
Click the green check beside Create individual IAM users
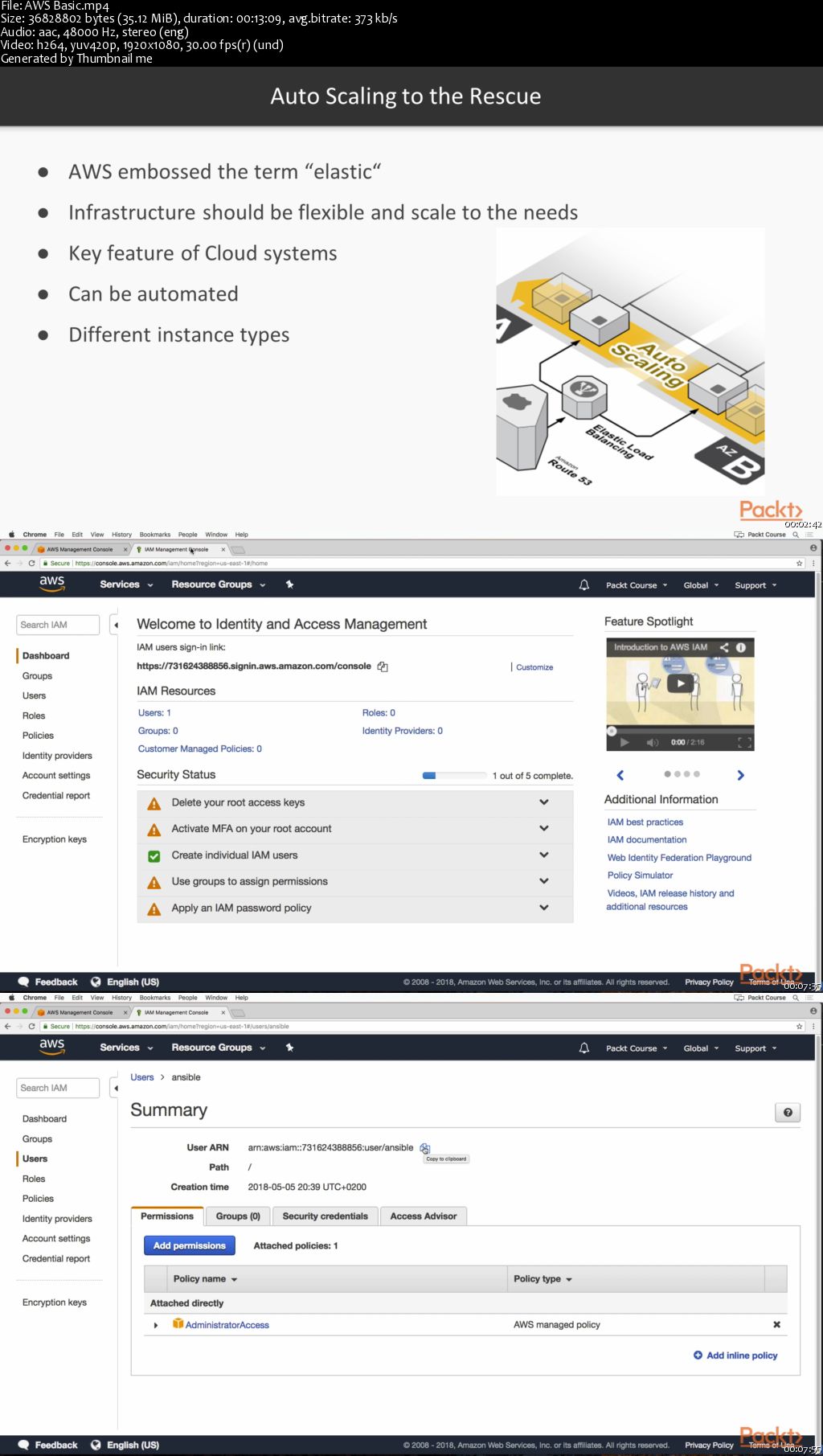tap(154, 856)
